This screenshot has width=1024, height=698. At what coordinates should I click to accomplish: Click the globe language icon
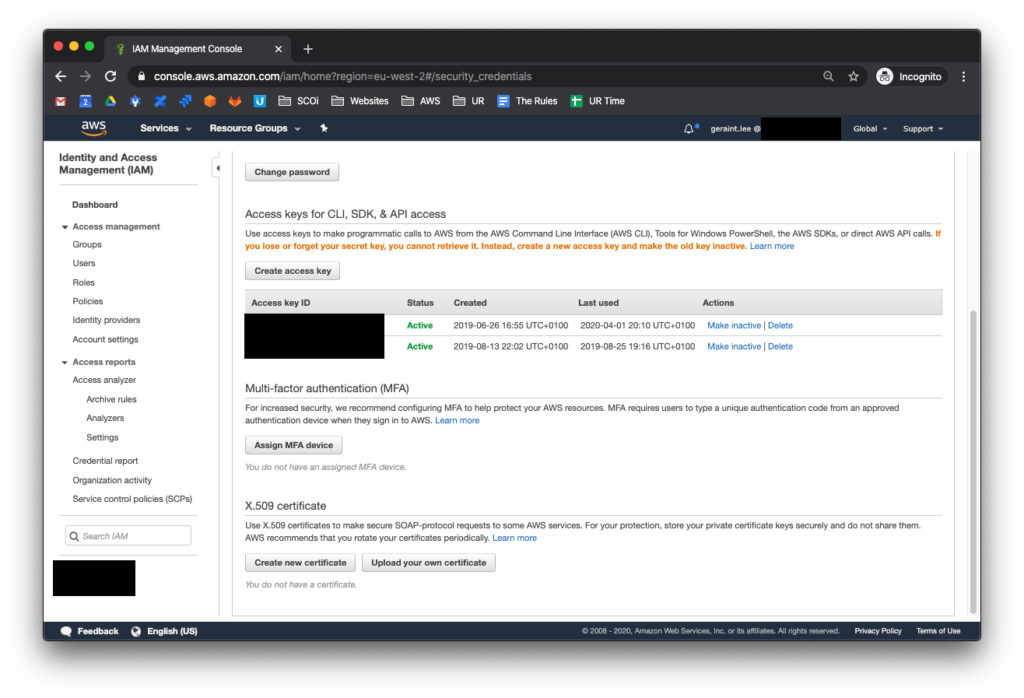click(136, 631)
